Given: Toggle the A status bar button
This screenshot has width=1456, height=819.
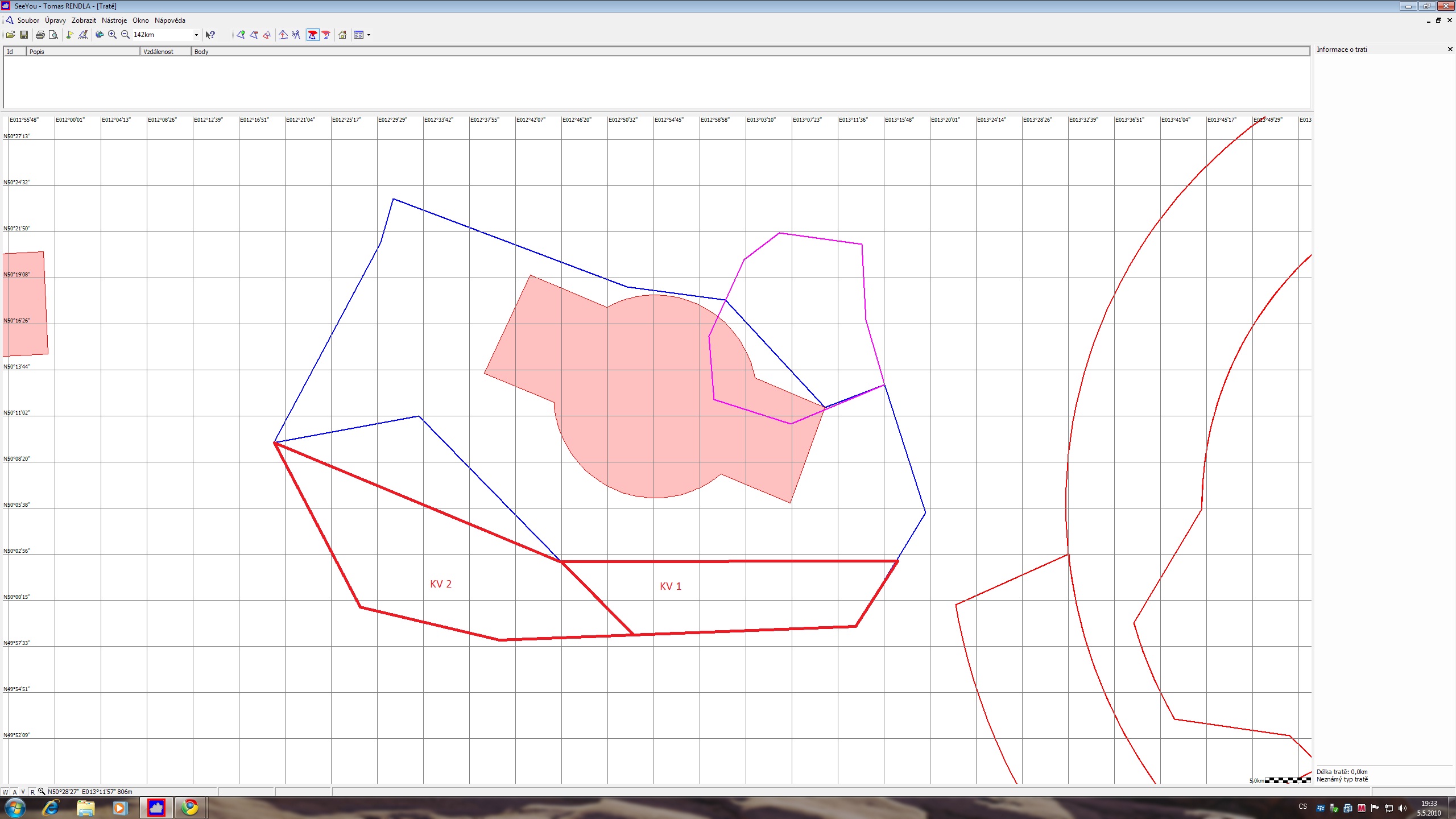Looking at the screenshot, I should pos(15,792).
